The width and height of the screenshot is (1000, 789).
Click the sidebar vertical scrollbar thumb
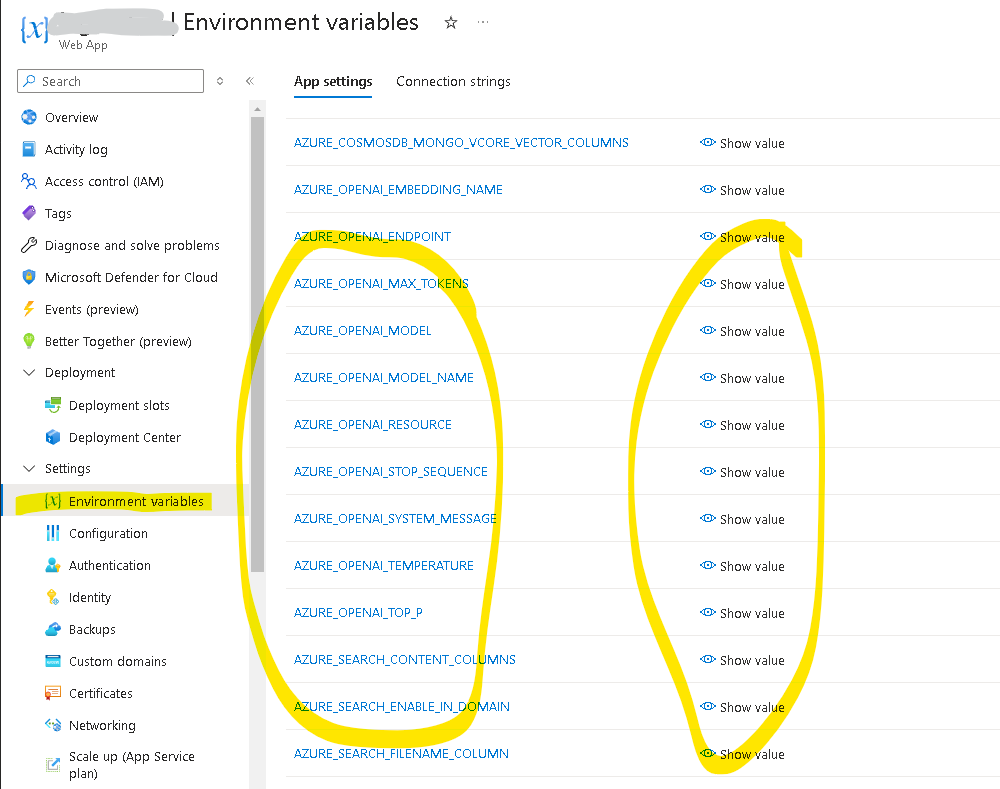pyautogui.click(x=258, y=344)
